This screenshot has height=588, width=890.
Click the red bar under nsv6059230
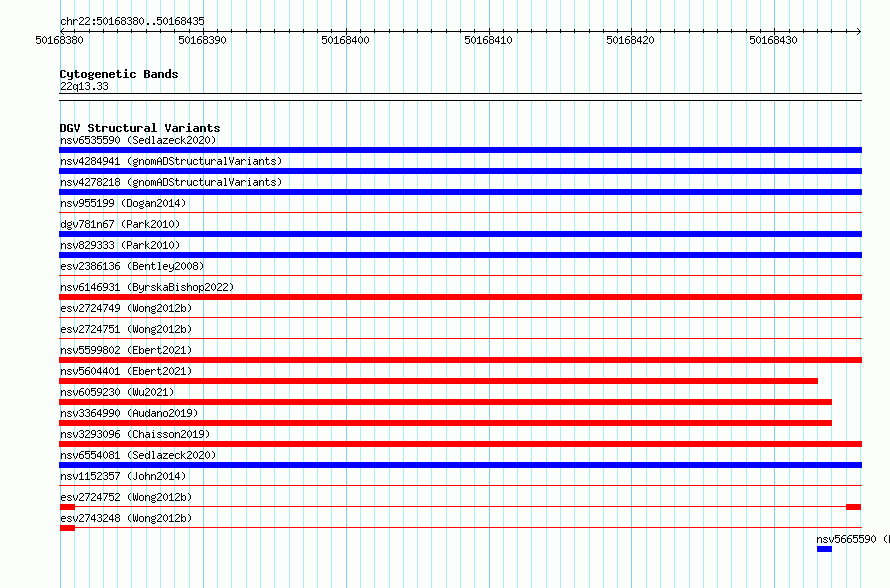click(x=446, y=402)
